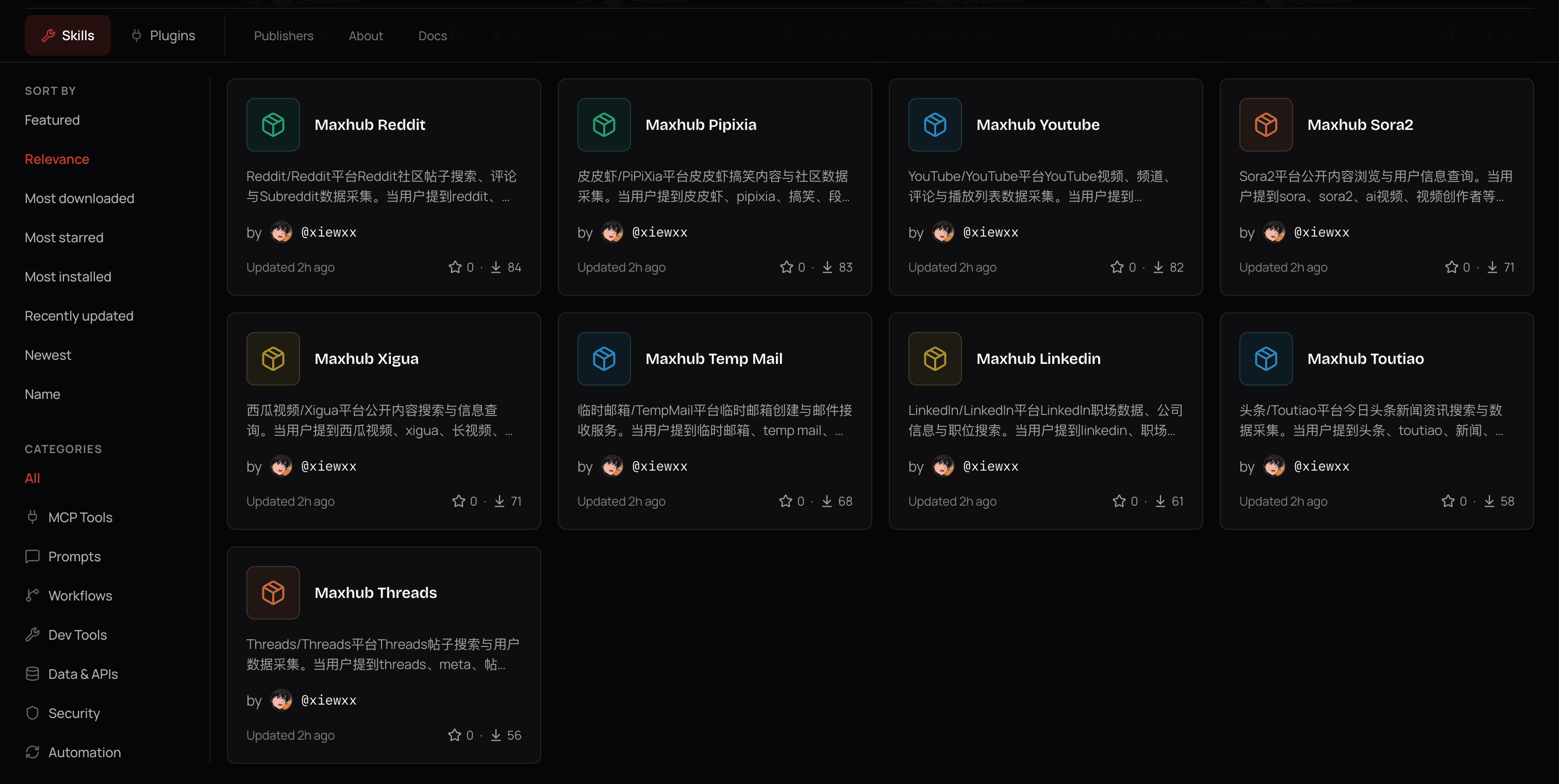Screen dimensions: 1559x784
Task: Click the Maxhub Xigua cube icon
Action: click(273, 359)
